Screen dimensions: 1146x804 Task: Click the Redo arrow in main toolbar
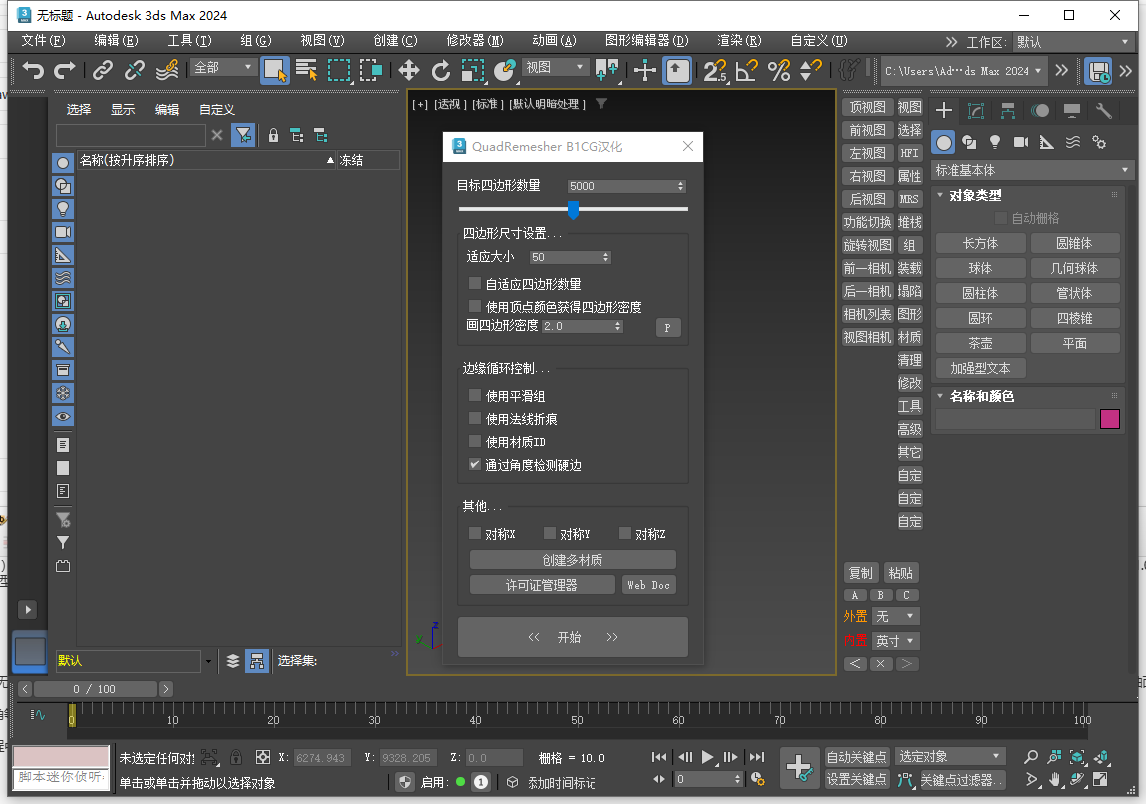coord(65,71)
